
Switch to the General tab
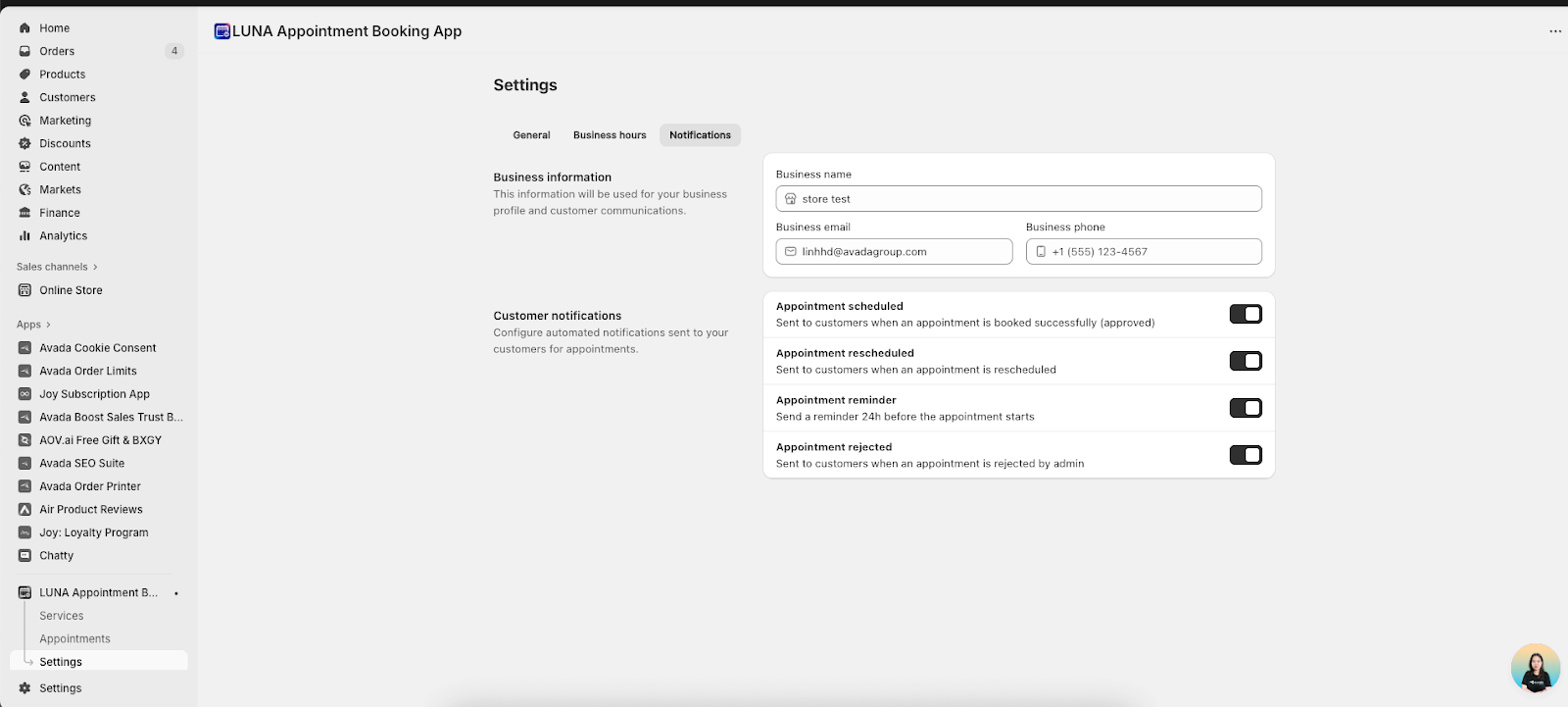(531, 135)
